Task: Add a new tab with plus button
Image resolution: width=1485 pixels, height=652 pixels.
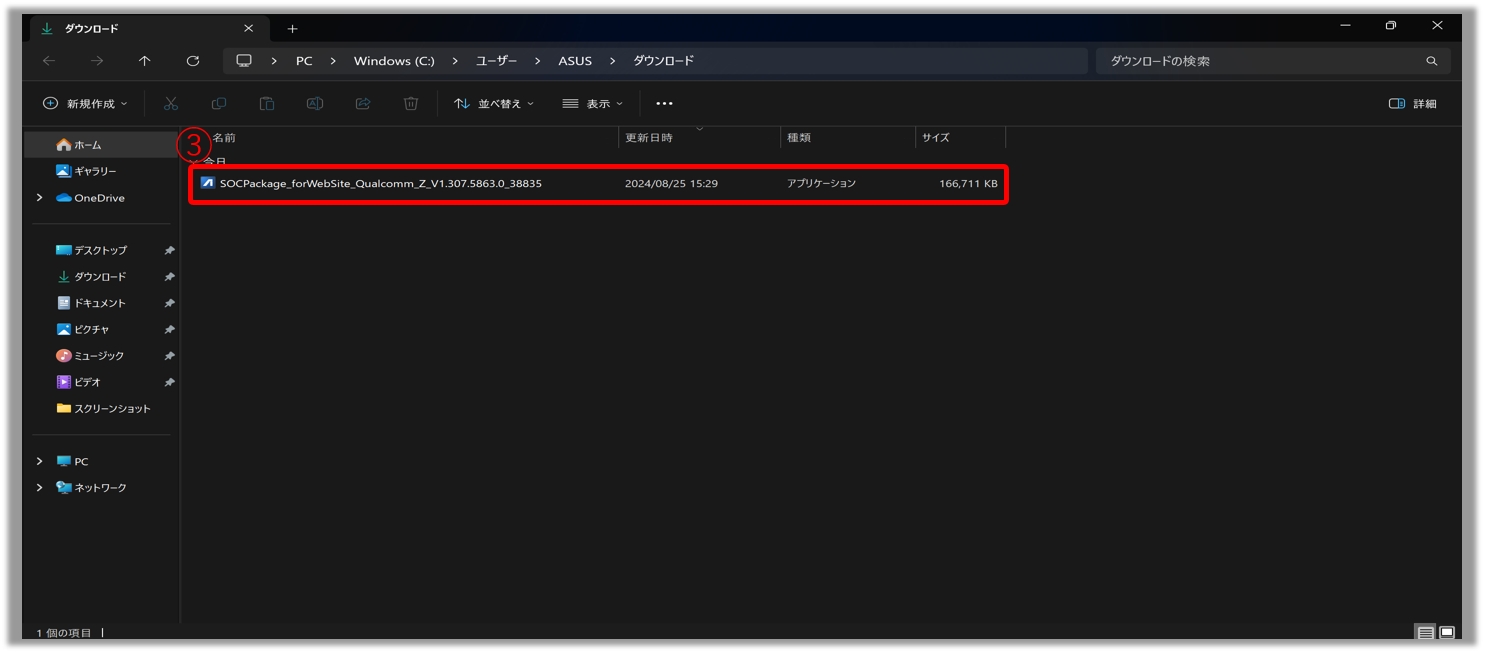Action: click(x=292, y=29)
